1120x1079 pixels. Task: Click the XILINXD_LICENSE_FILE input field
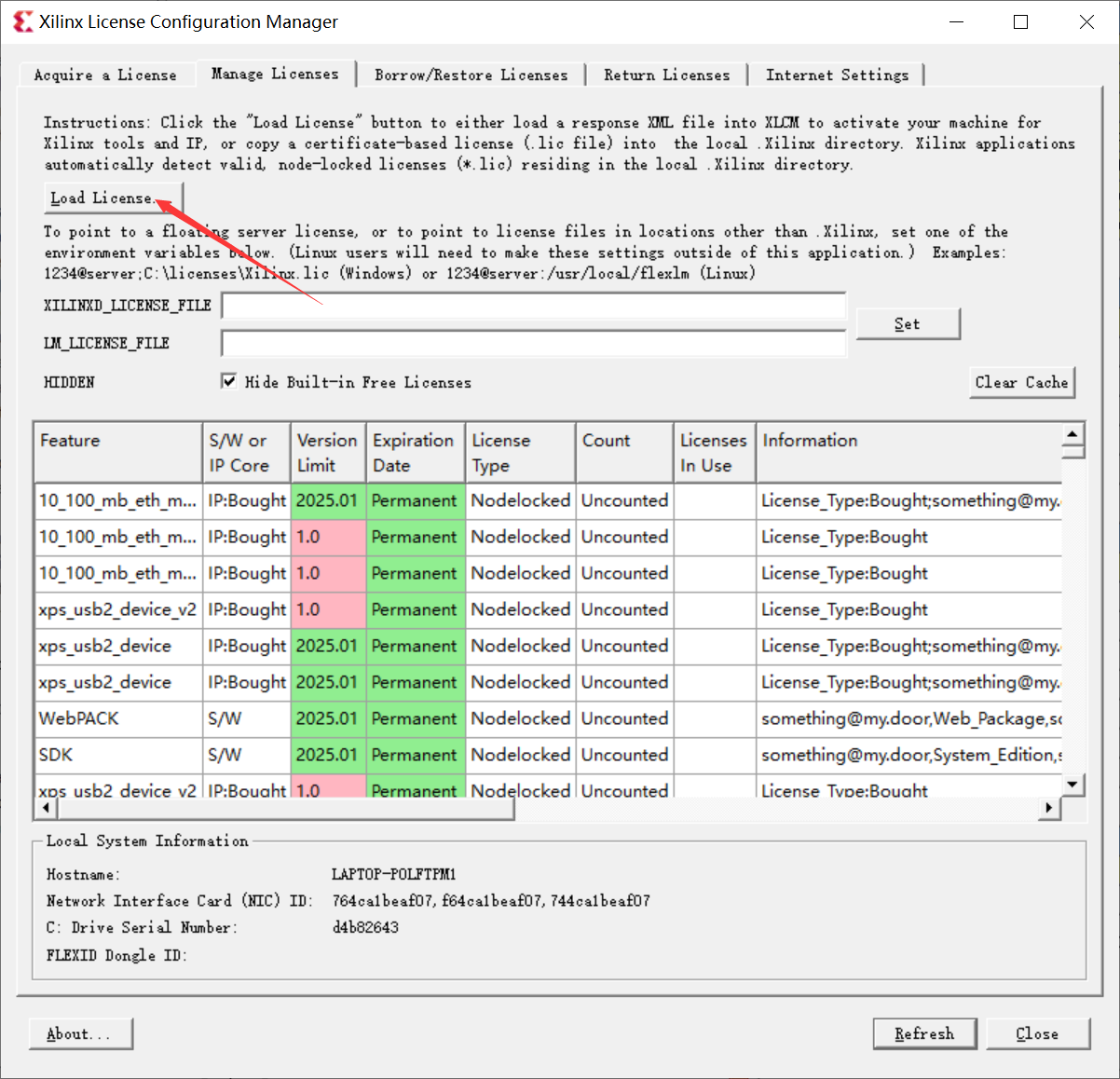533,305
